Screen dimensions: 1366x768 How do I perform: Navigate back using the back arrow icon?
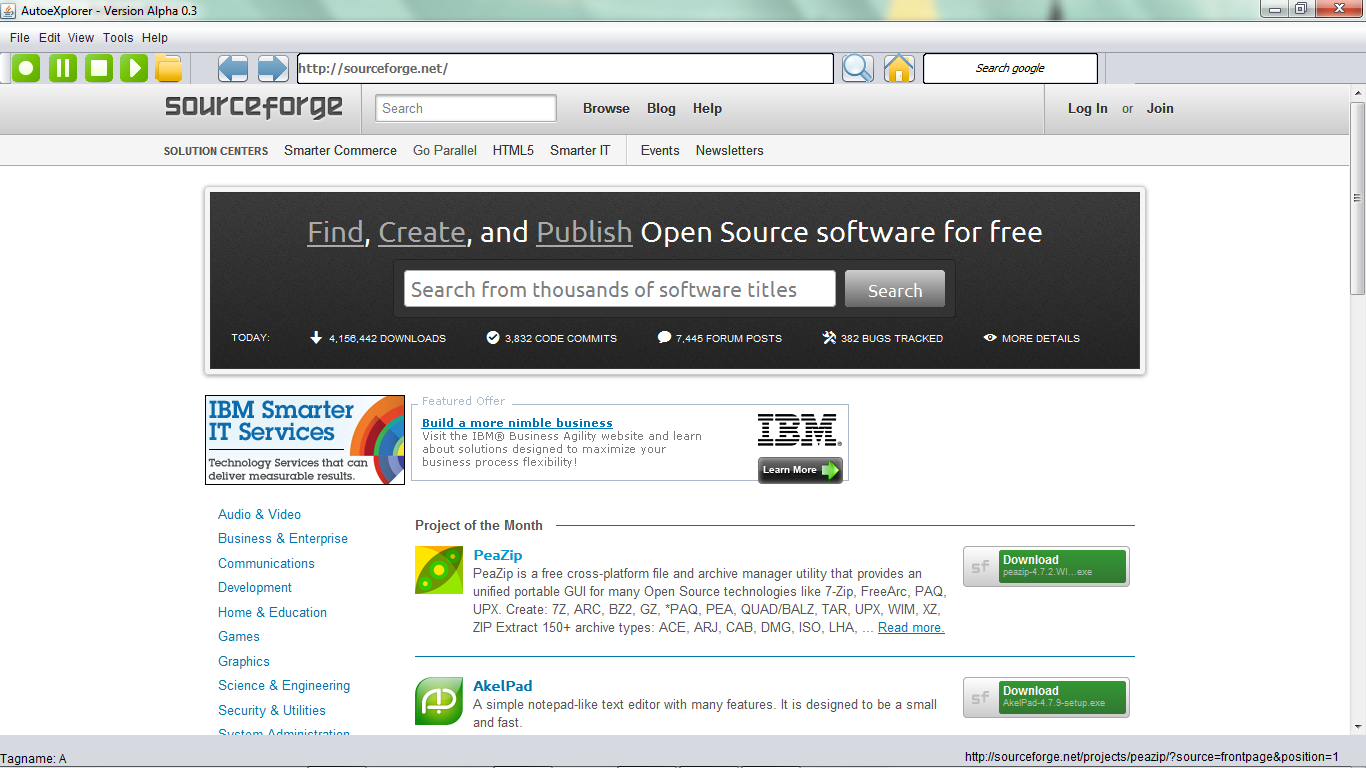point(233,68)
